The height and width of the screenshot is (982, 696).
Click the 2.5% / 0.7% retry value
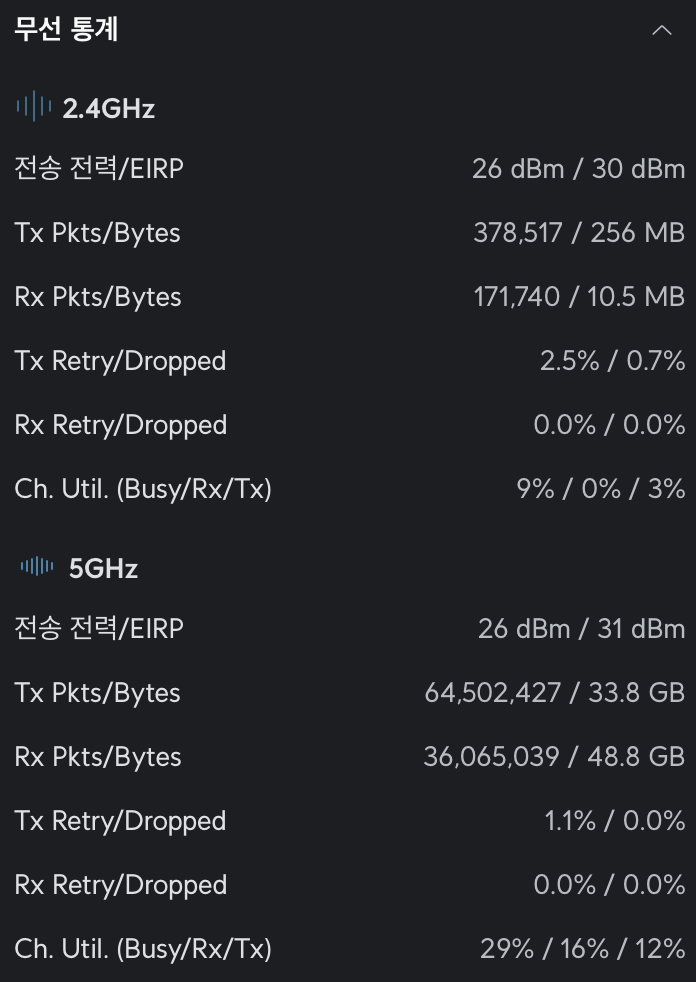(x=612, y=361)
